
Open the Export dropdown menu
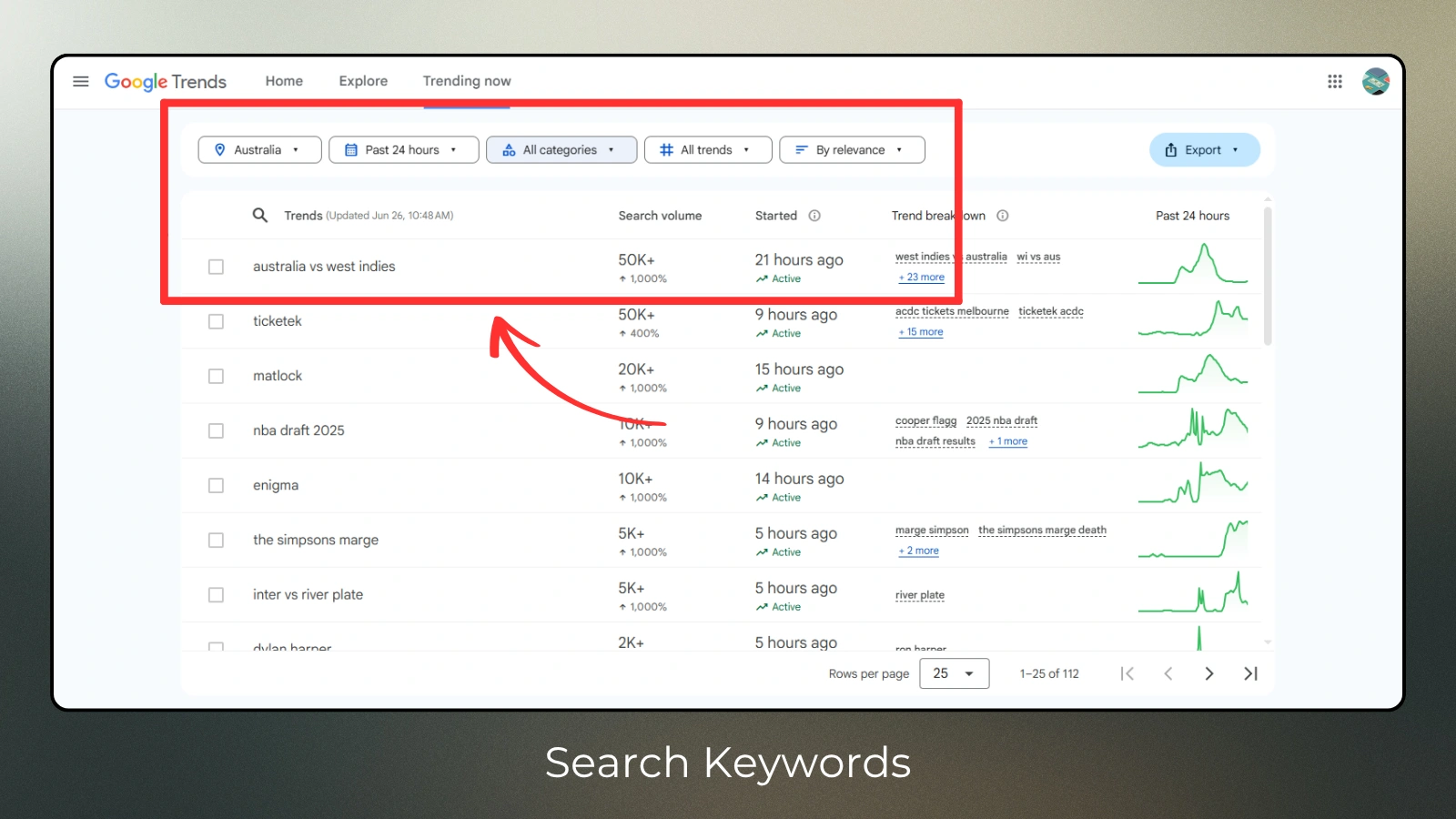[x=1204, y=149]
